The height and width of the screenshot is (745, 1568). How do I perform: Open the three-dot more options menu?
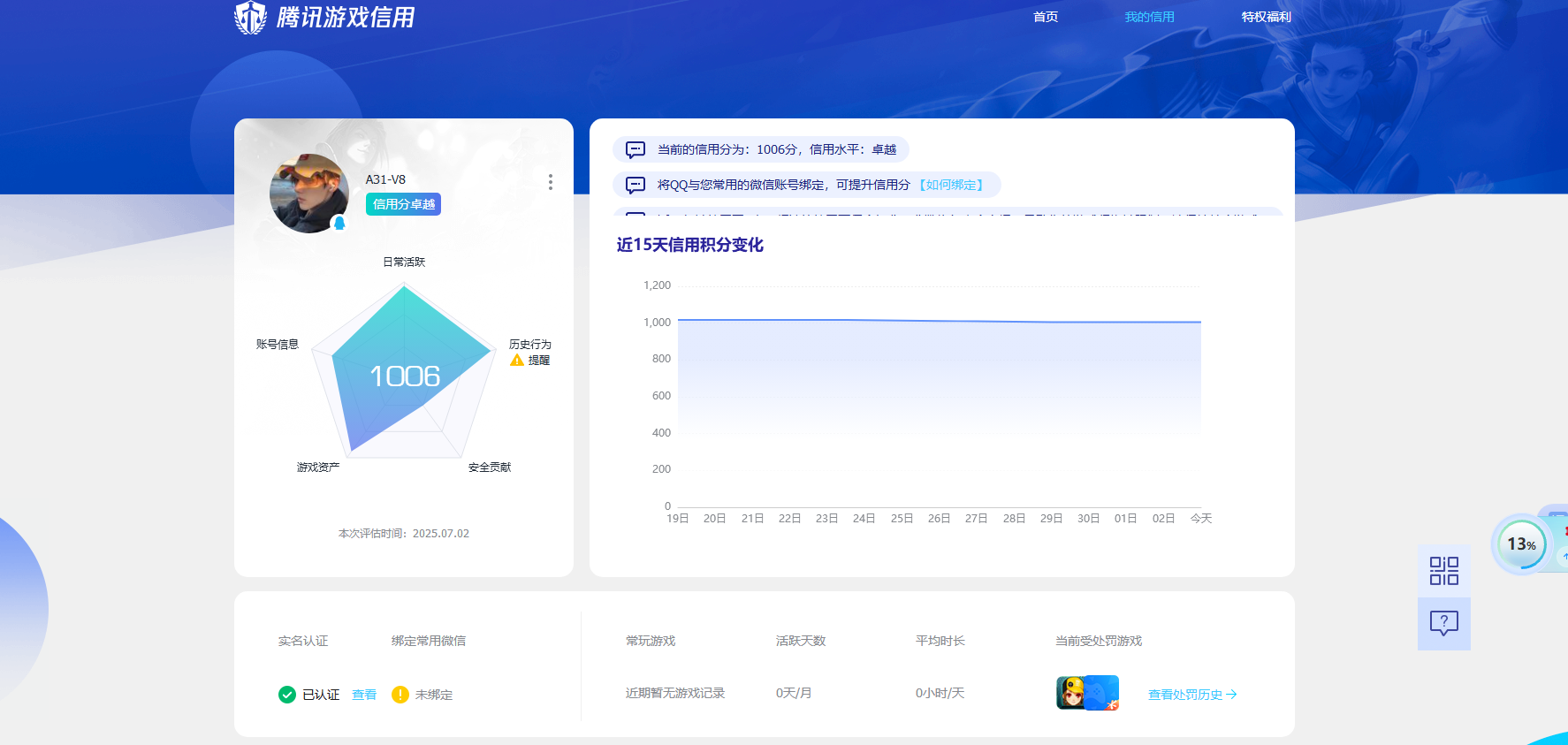pyautogui.click(x=551, y=182)
